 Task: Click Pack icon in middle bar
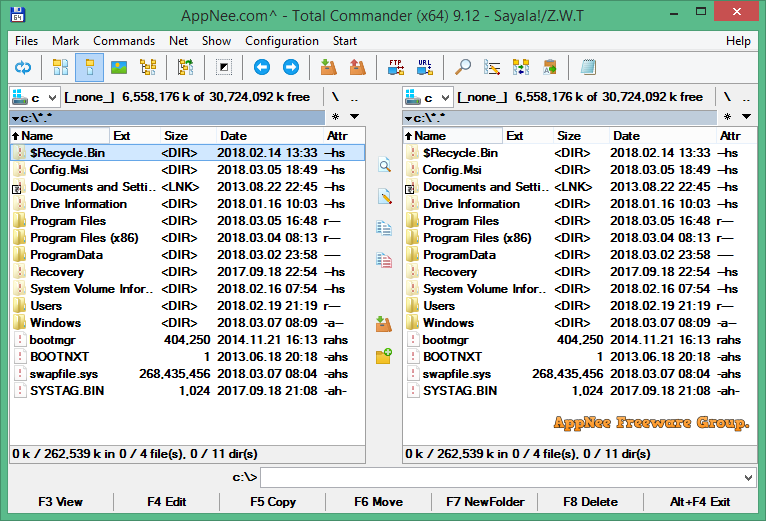pos(384,324)
